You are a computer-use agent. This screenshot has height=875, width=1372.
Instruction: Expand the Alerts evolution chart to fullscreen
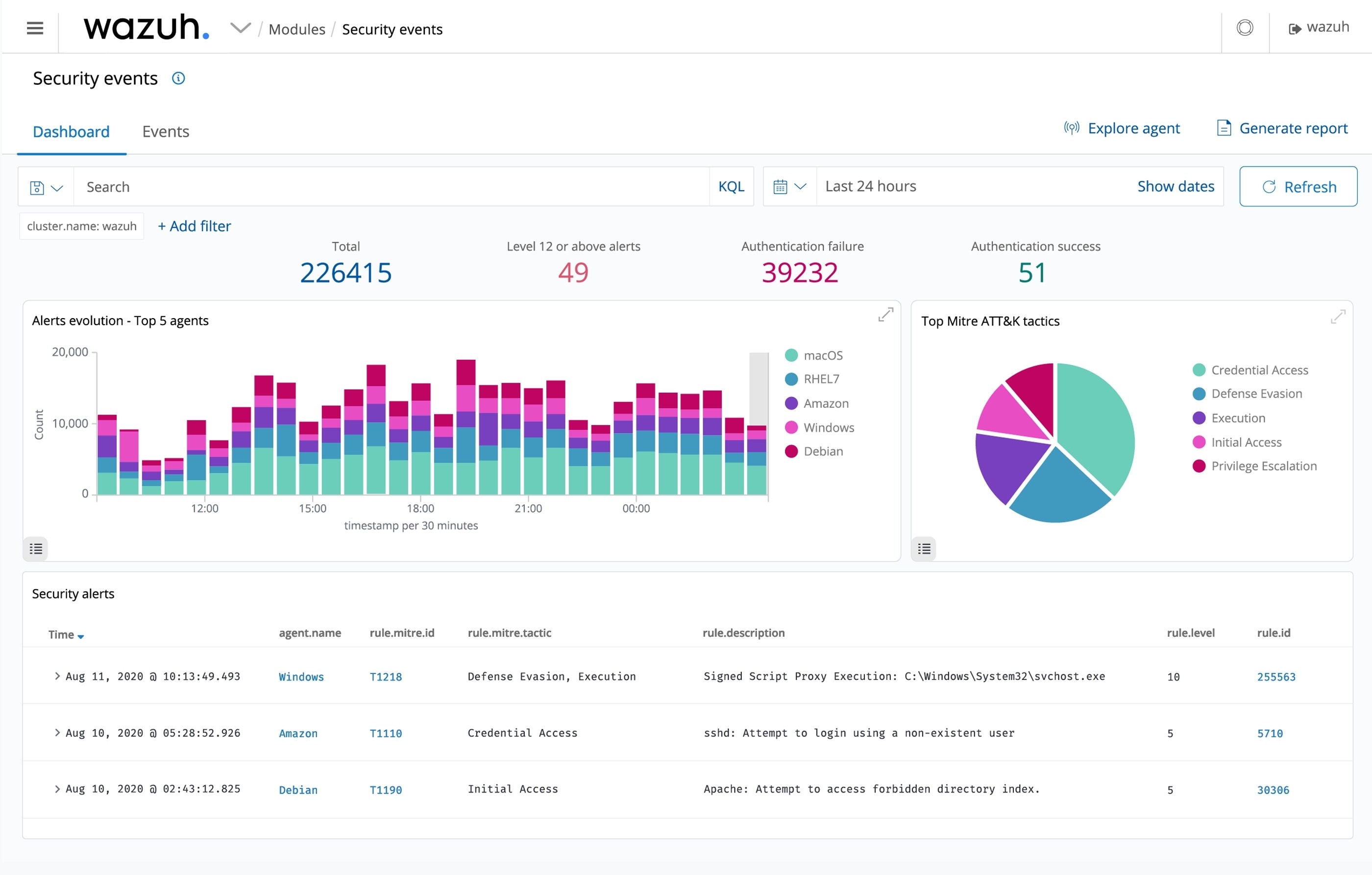point(885,315)
